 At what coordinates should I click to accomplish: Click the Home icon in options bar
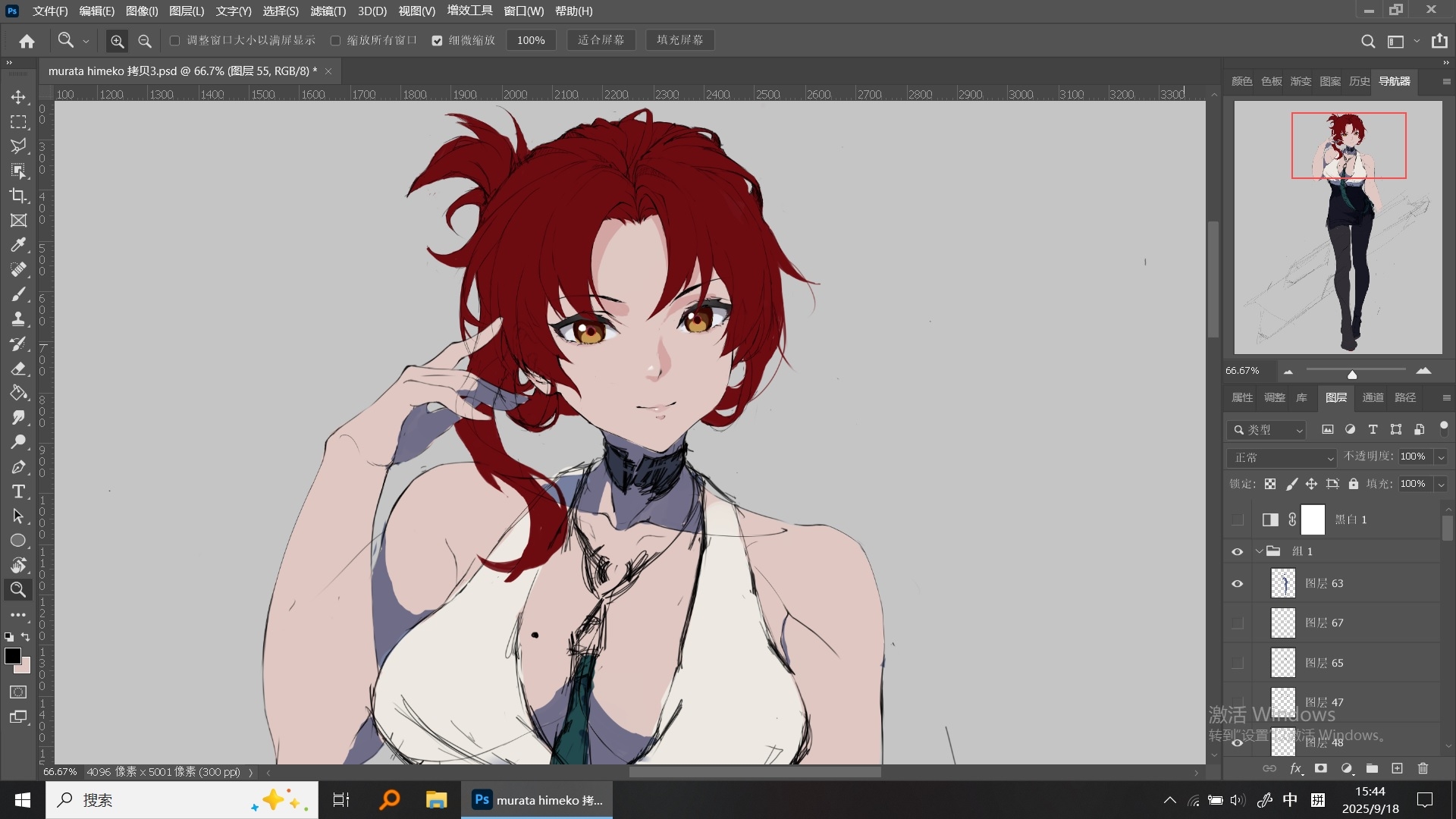click(27, 41)
